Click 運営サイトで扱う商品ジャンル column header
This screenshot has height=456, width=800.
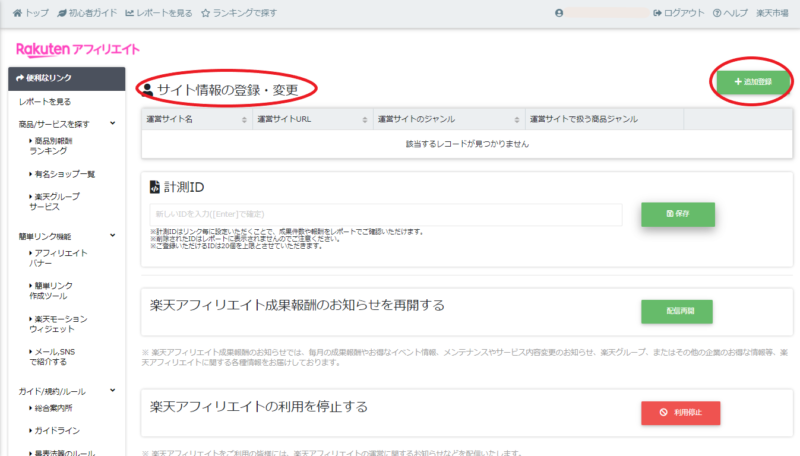pos(604,119)
